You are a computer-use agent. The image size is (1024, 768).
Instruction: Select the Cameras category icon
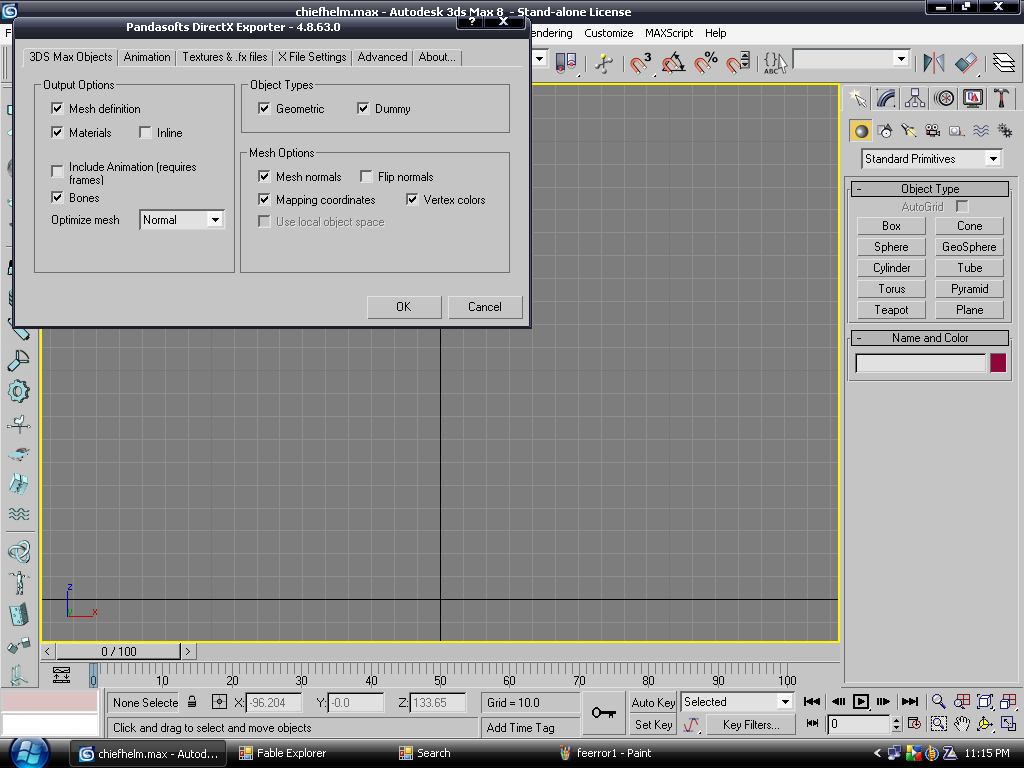point(932,131)
